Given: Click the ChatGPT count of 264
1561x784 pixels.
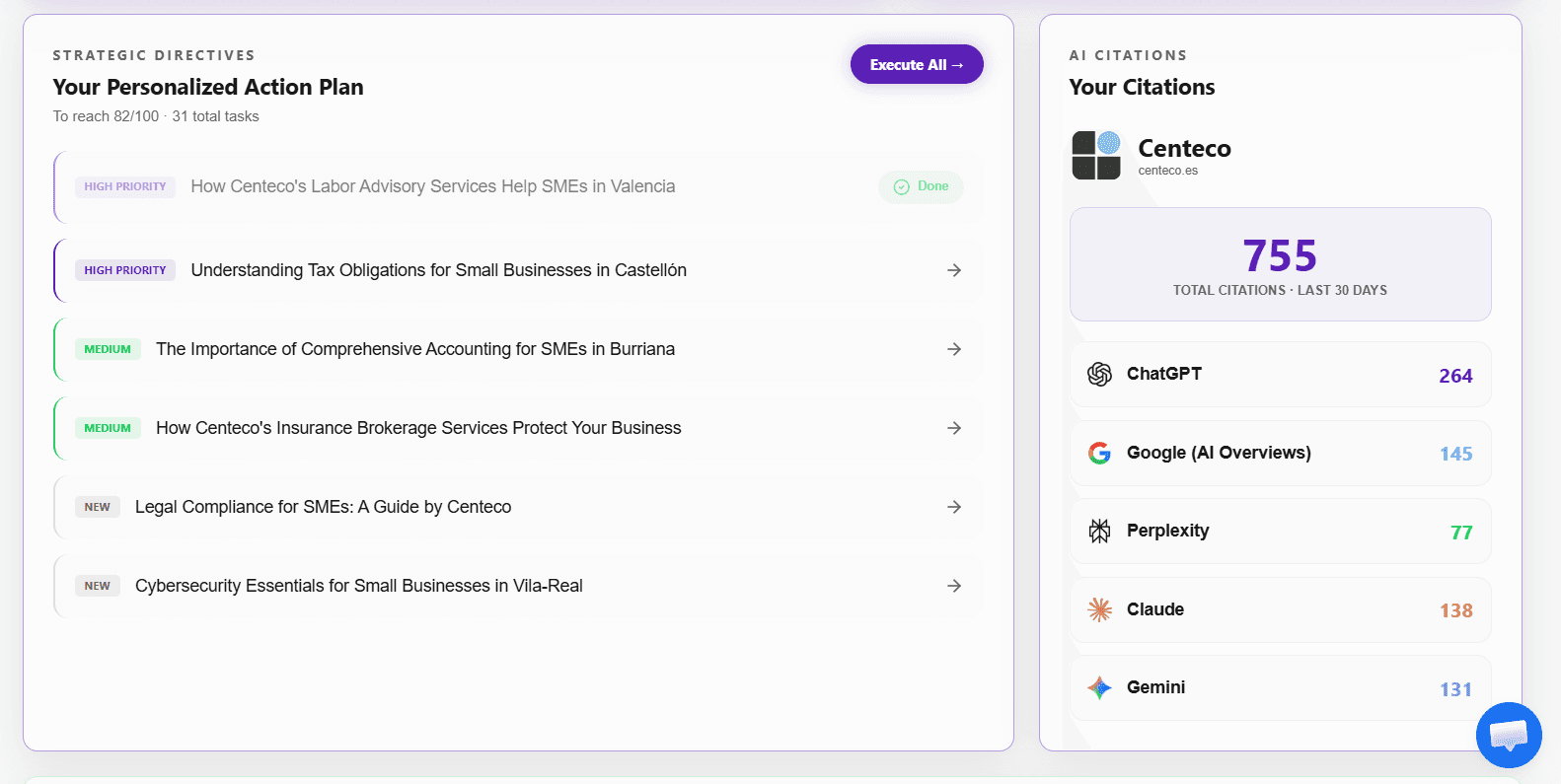Looking at the screenshot, I should coord(1455,376).
